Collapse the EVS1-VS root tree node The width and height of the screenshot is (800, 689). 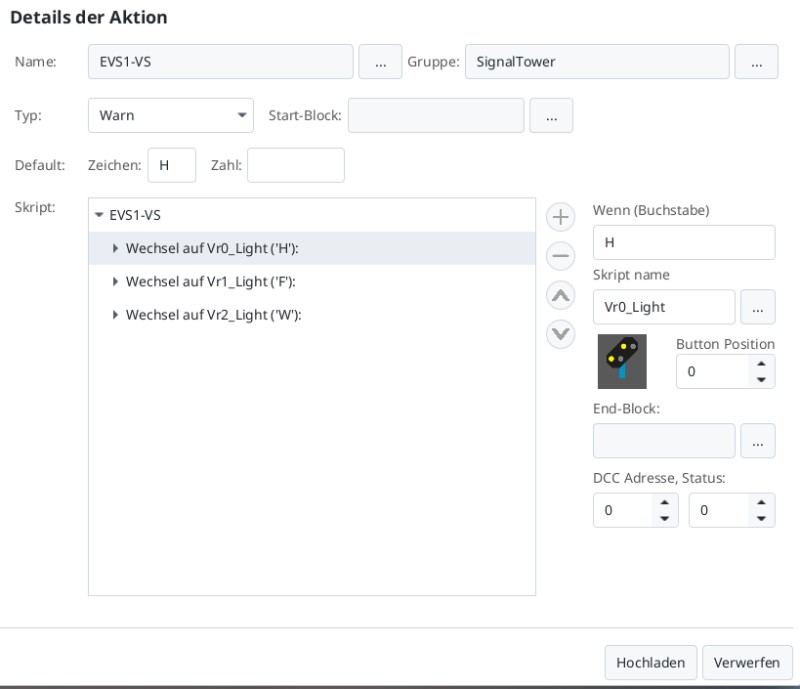(x=99, y=215)
